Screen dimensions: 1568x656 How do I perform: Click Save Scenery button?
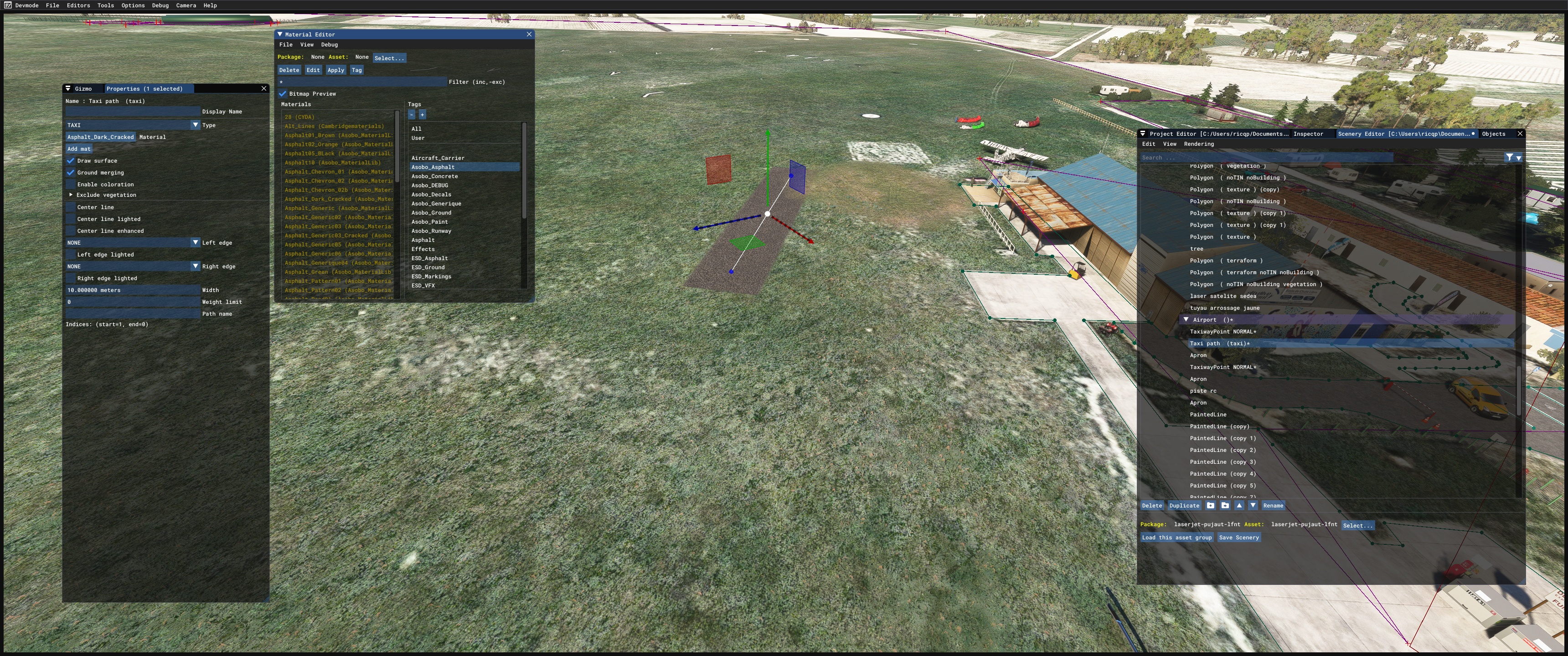click(1239, 538)
